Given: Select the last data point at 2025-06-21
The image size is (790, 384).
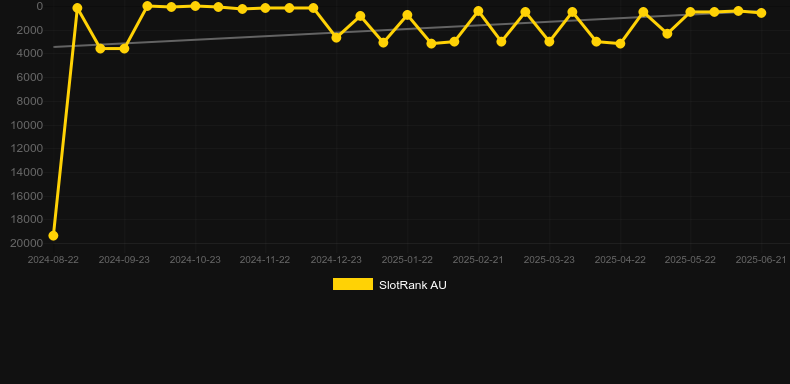Looking at the screenshot, I should point(761,13).
